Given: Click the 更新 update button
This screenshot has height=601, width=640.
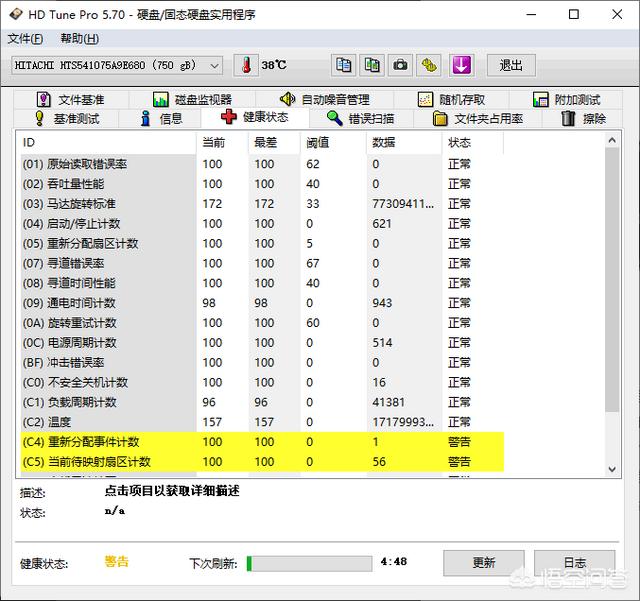Looking at the screenshot, I should coord(484,563).
